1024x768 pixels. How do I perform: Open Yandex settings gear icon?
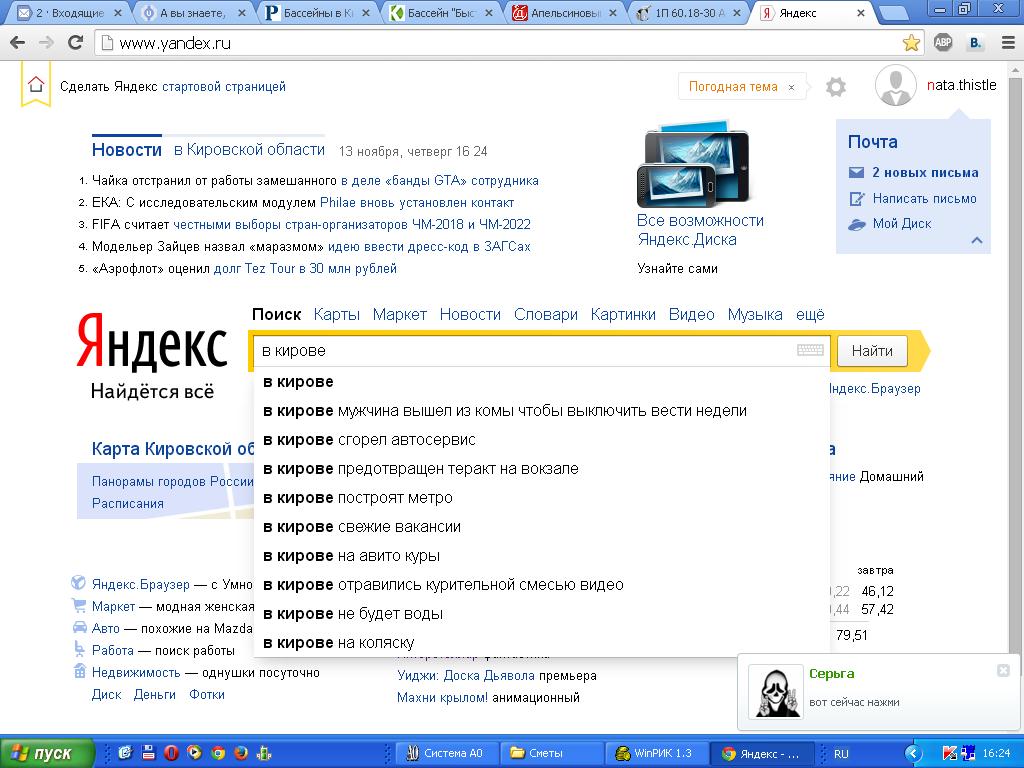pyautogui.click(x=835, y=86)
